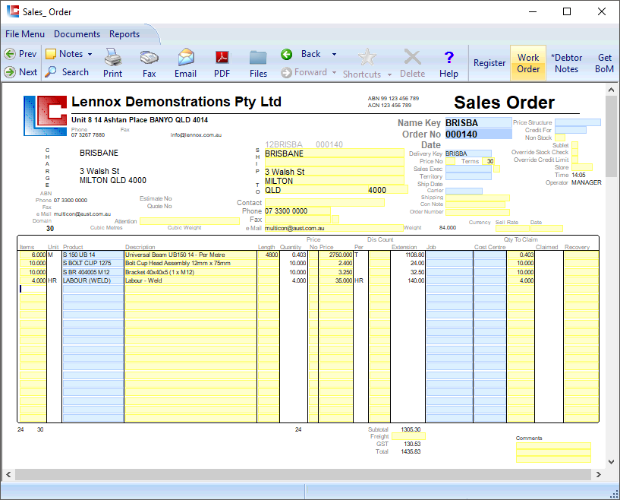
Task: Select product S BR 404005 M12 cell
Action: pos(93,272)
